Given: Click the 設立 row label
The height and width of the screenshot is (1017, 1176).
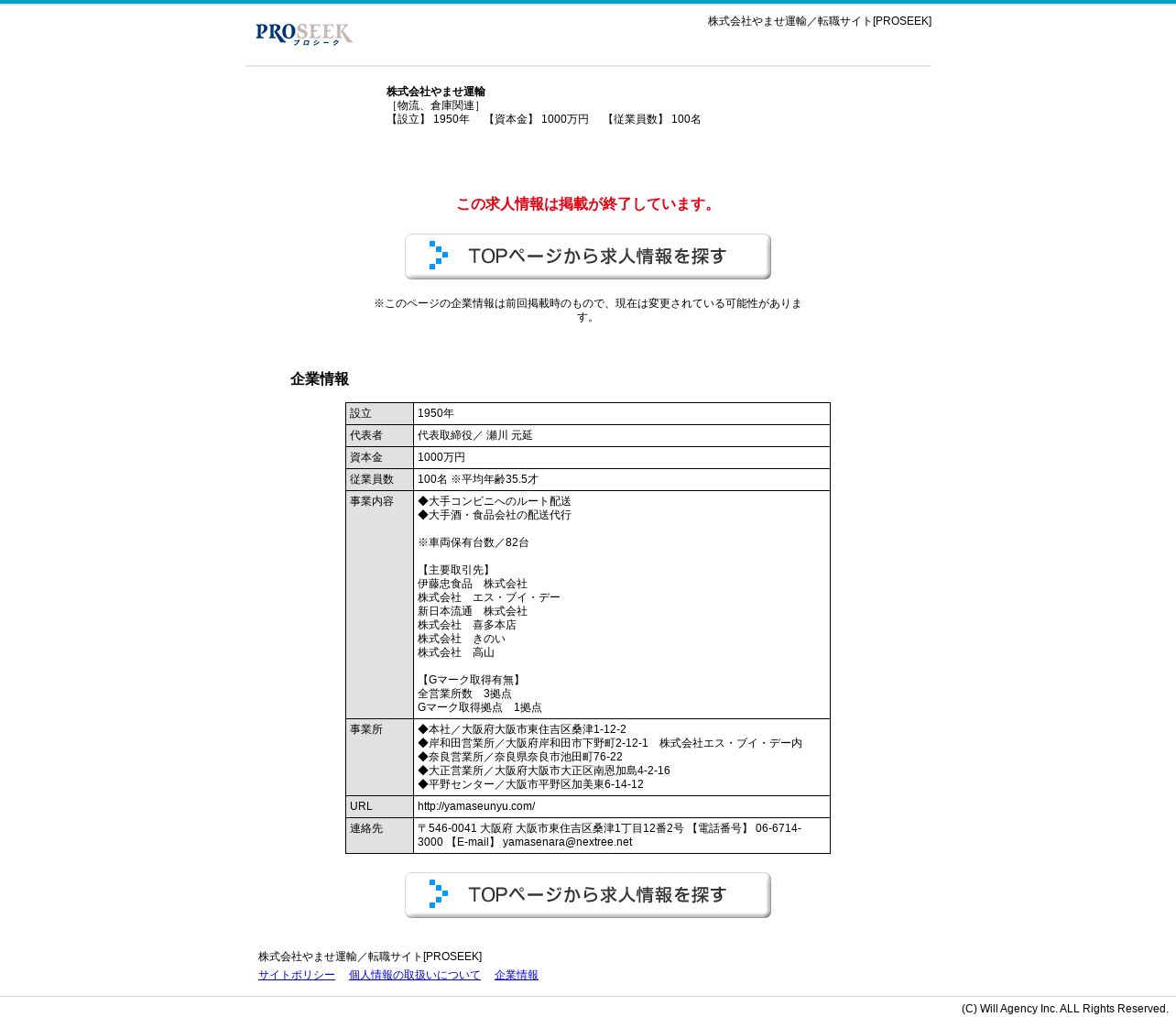Looking at the screenshot, I should tap(379, 414).
